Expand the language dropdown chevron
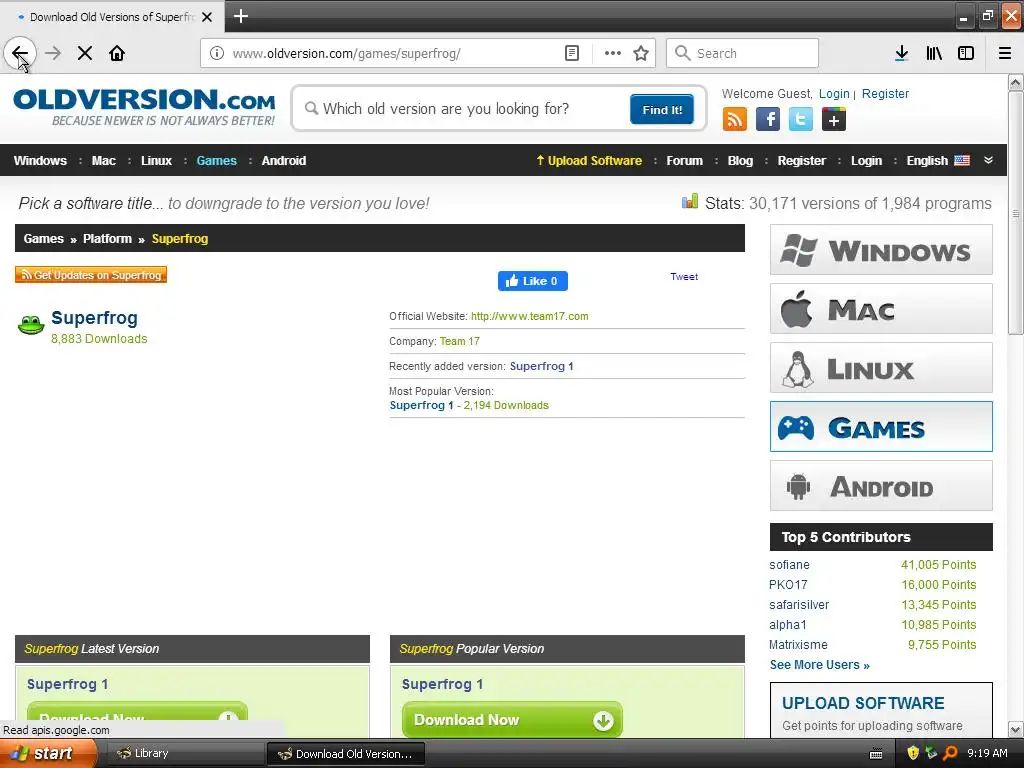Screen dimensions: 1024x768 (x=988, y=161)
